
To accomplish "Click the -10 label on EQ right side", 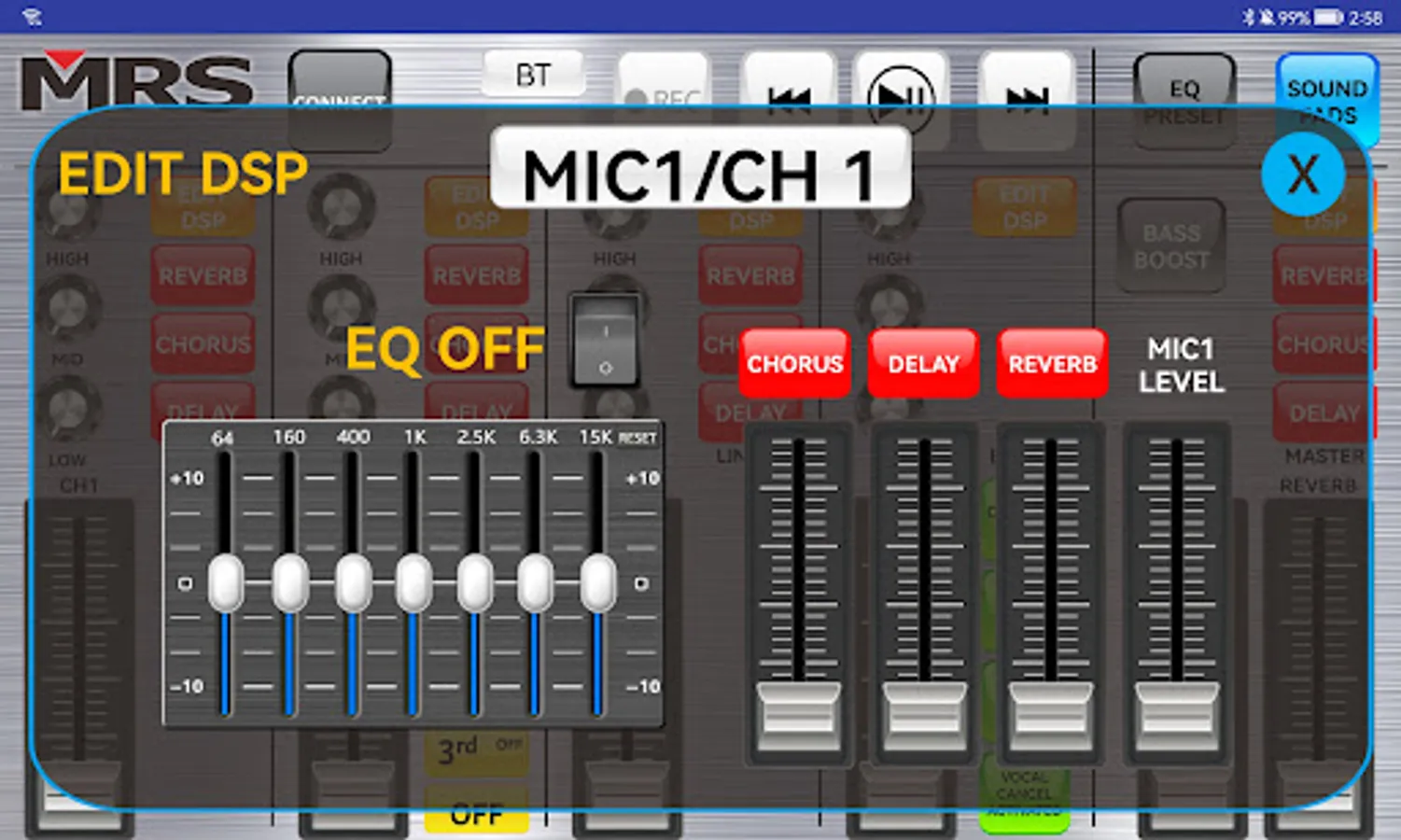I will pos(643,686).
